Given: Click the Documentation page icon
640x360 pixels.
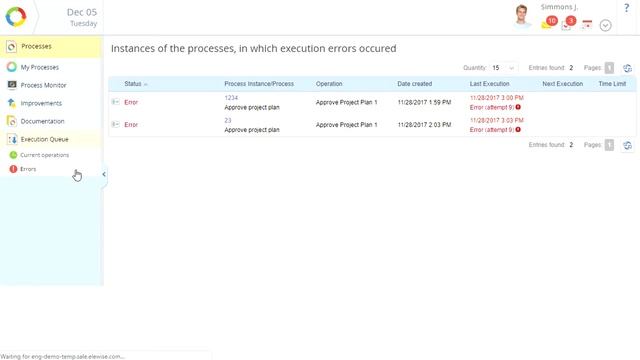Looking at the screenshot, I should point(11,121).
